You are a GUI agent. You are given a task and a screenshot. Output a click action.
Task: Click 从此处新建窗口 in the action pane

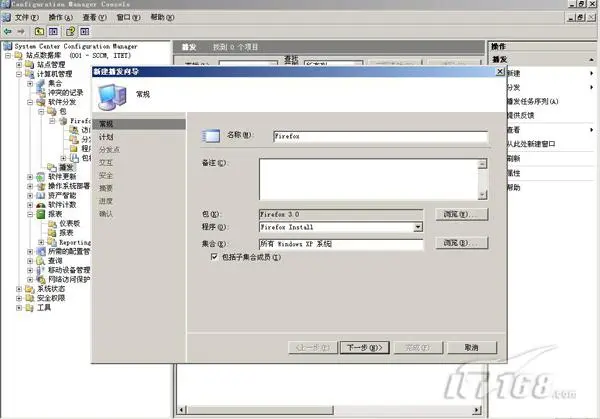coord(531,144)
